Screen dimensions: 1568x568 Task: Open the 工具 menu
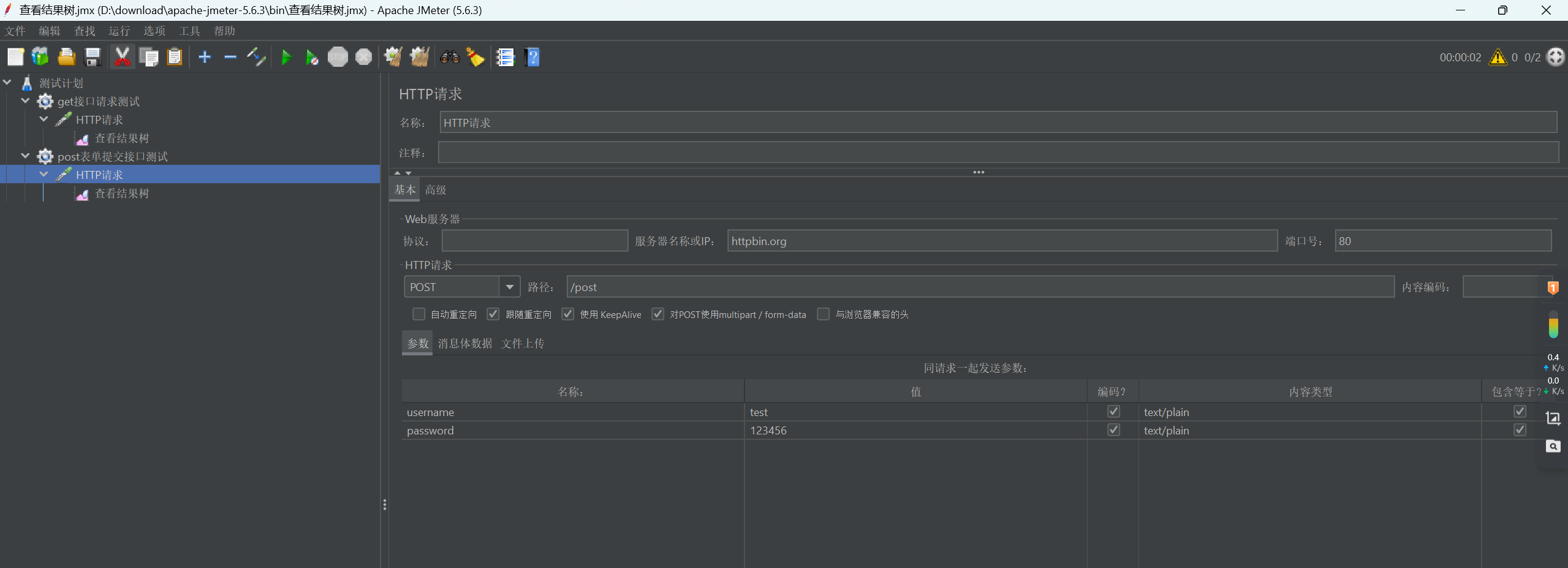[189, 31]
